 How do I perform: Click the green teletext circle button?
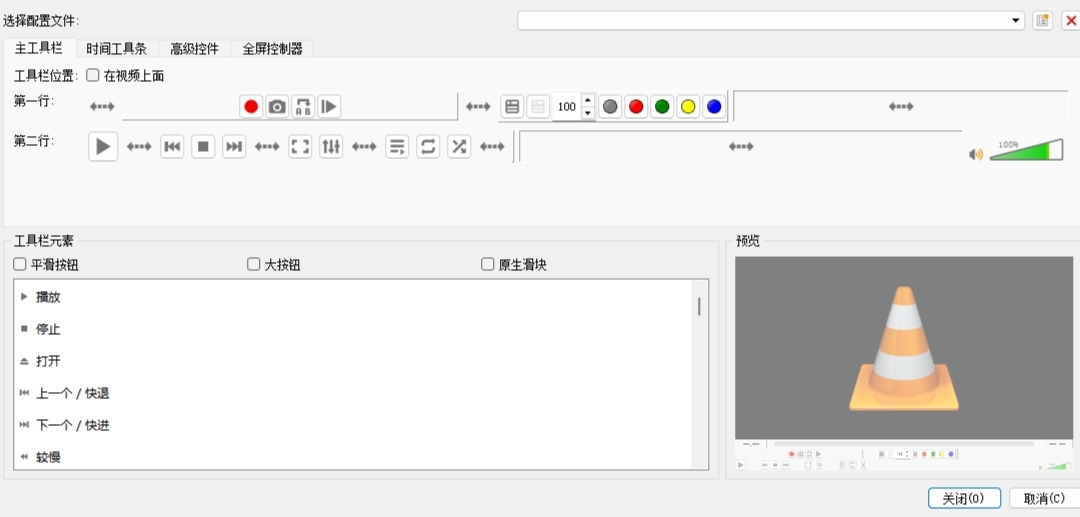(x=662, y=107)
